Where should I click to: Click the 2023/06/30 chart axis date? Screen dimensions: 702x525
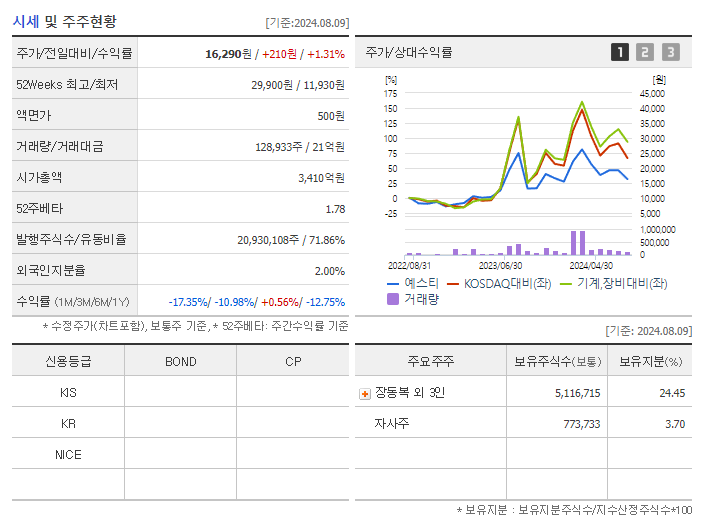(501, 265)
